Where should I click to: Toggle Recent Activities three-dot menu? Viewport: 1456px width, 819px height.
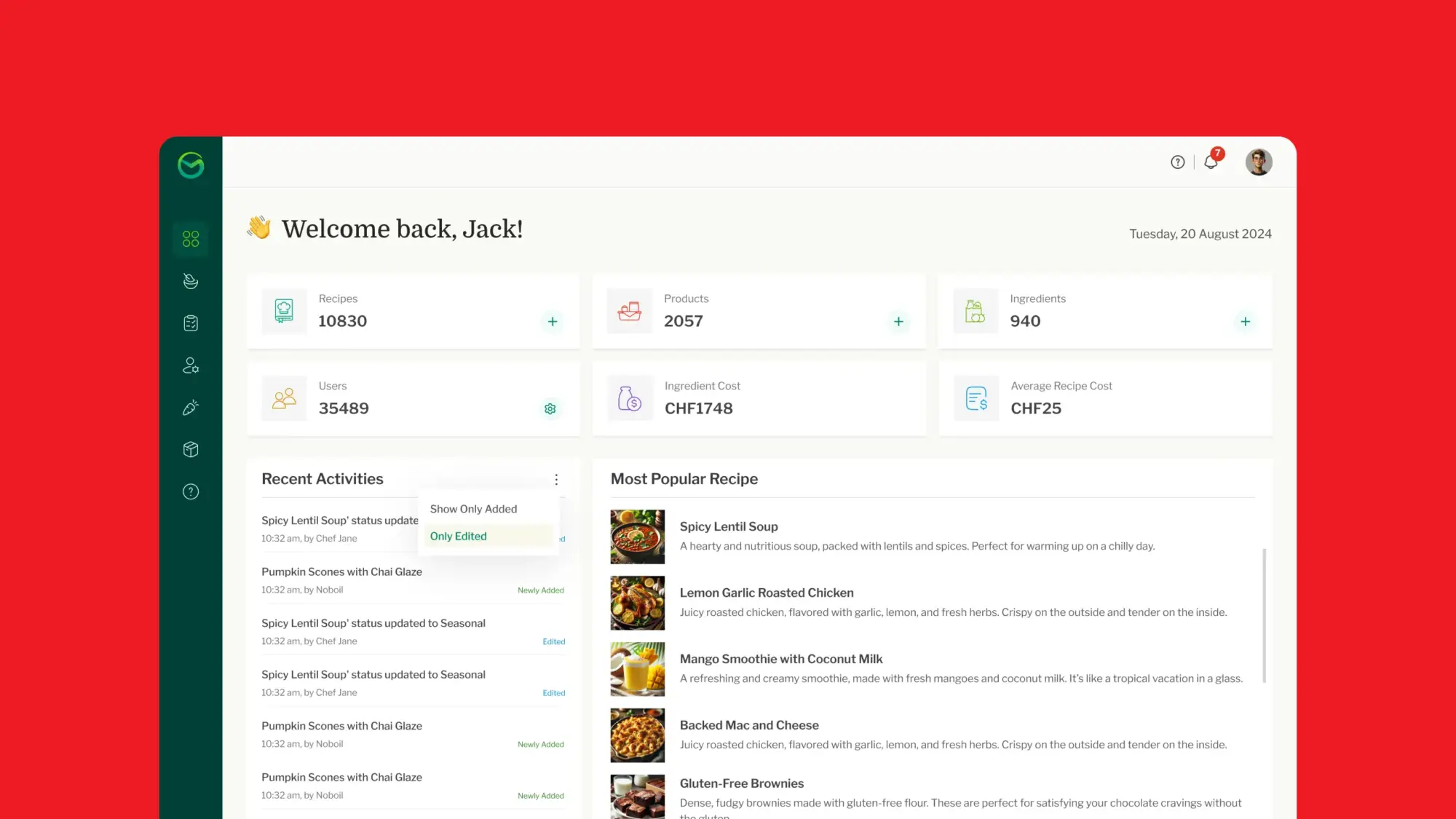click(556, 480)
